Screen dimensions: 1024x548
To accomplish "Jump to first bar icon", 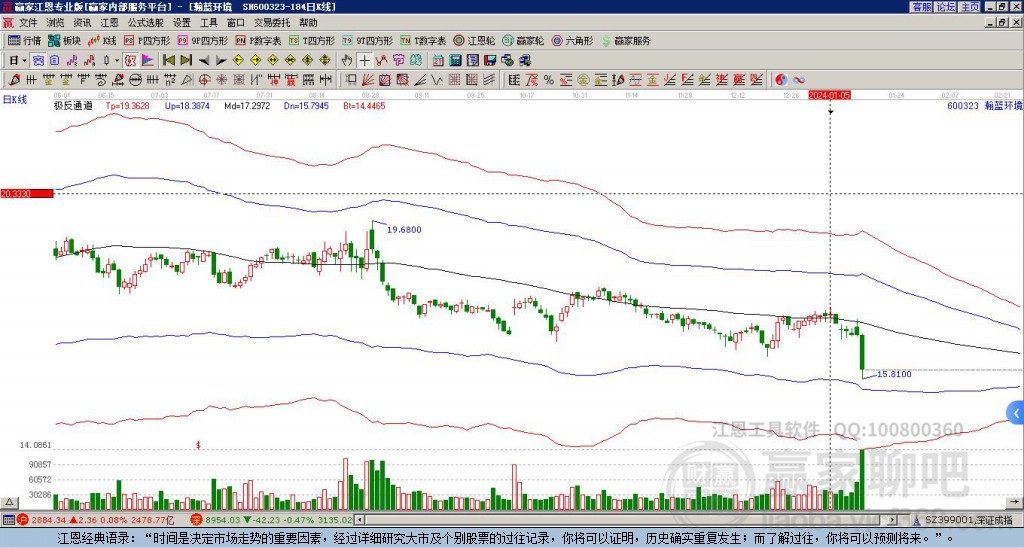I will [168, 60].
